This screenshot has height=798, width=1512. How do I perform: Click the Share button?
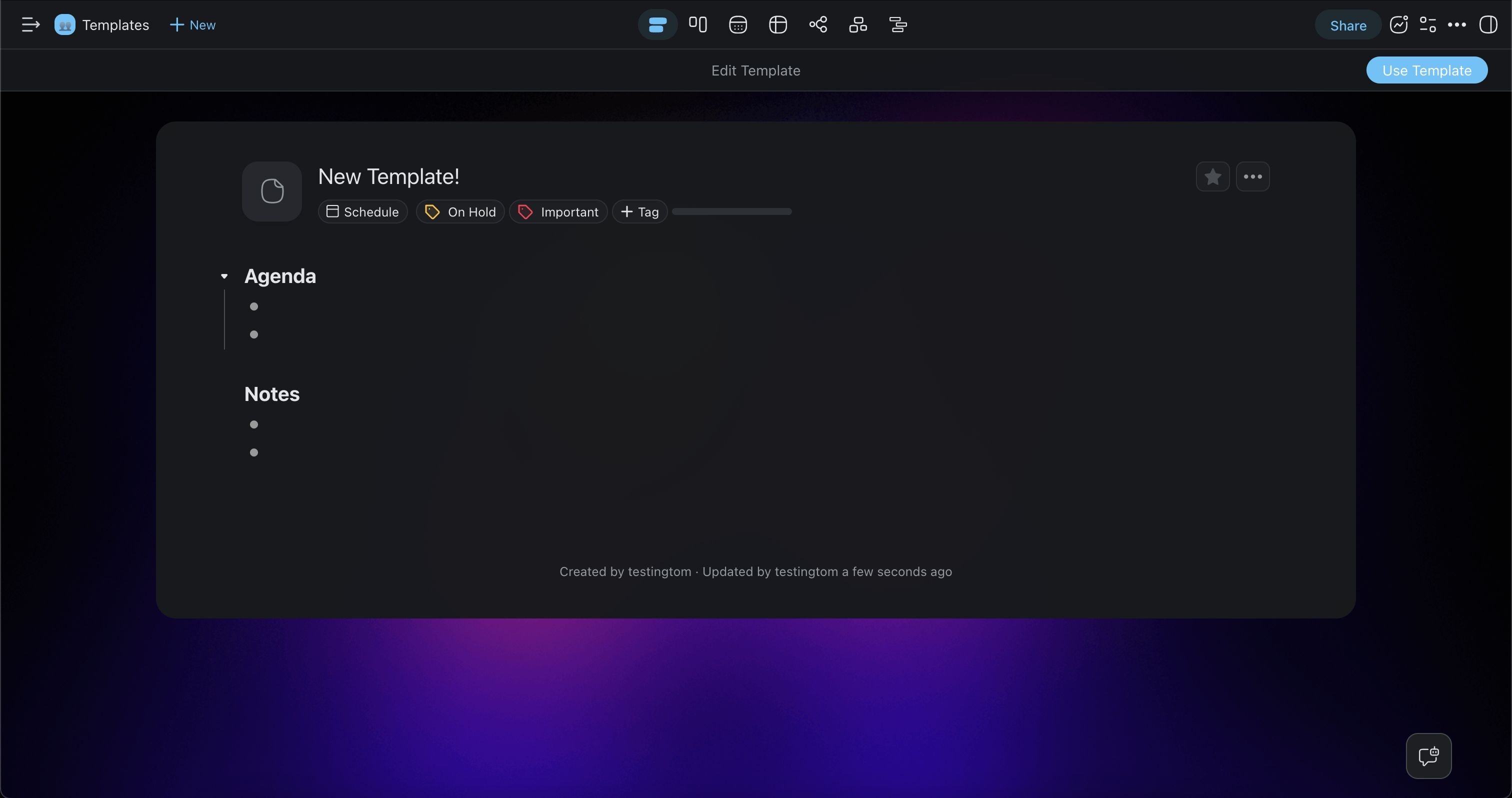1347,25
